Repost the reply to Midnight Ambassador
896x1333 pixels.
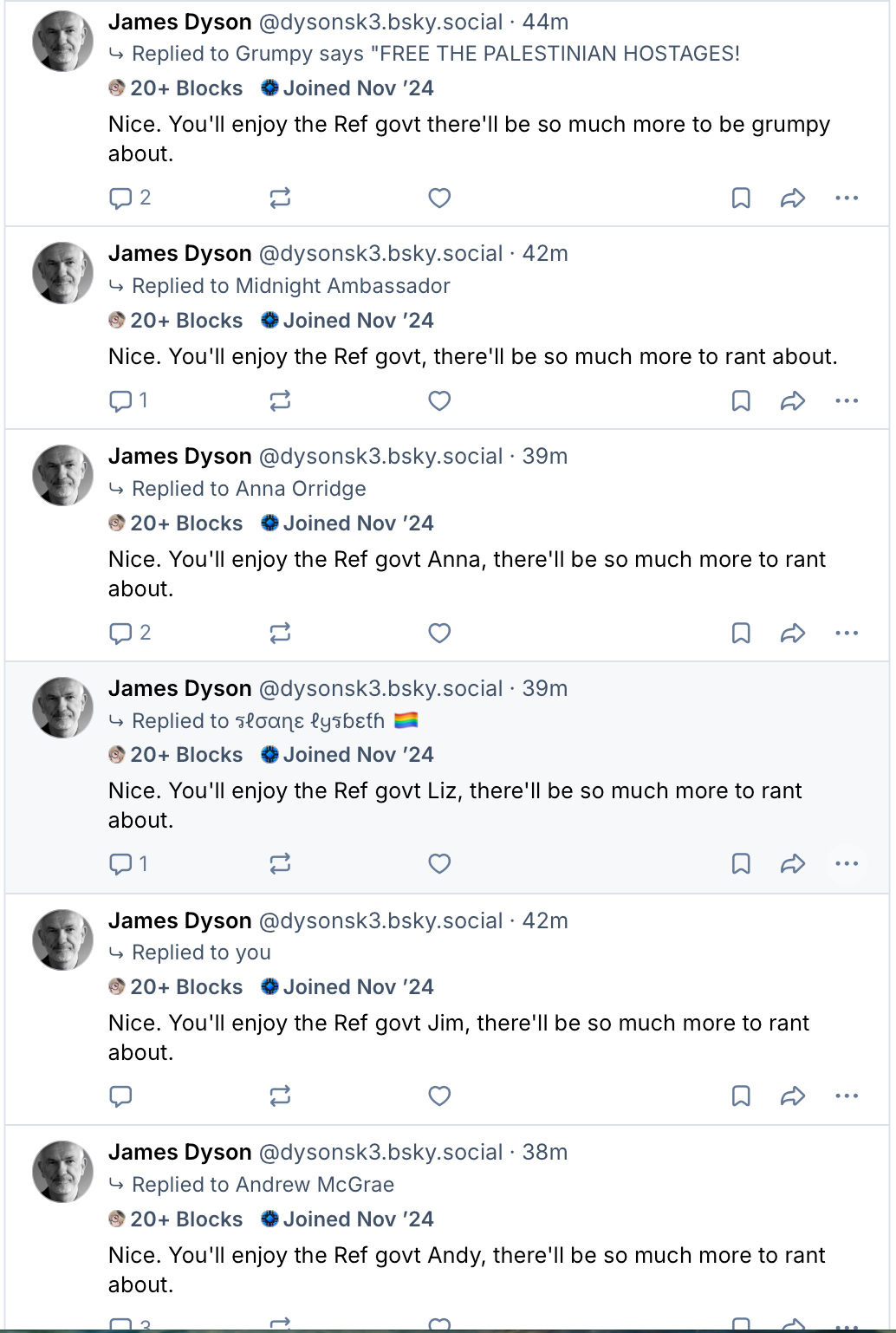pos(280,400)
